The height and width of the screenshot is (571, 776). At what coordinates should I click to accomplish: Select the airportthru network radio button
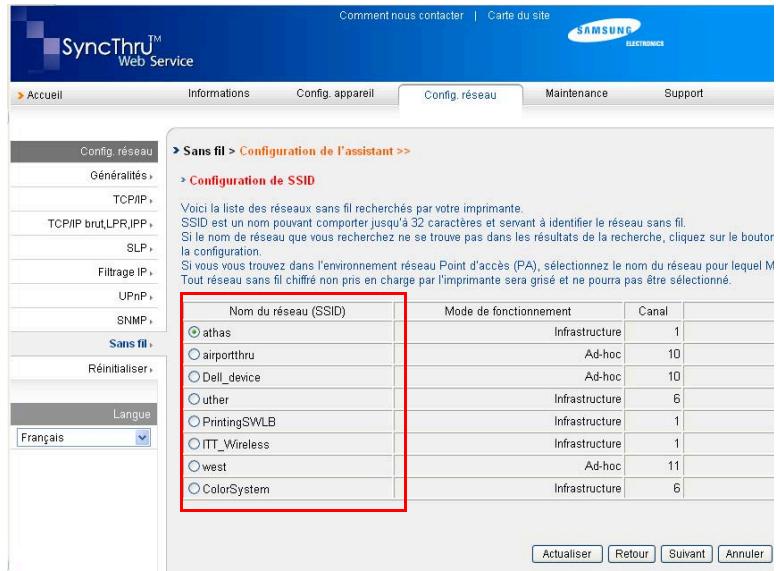194,354
